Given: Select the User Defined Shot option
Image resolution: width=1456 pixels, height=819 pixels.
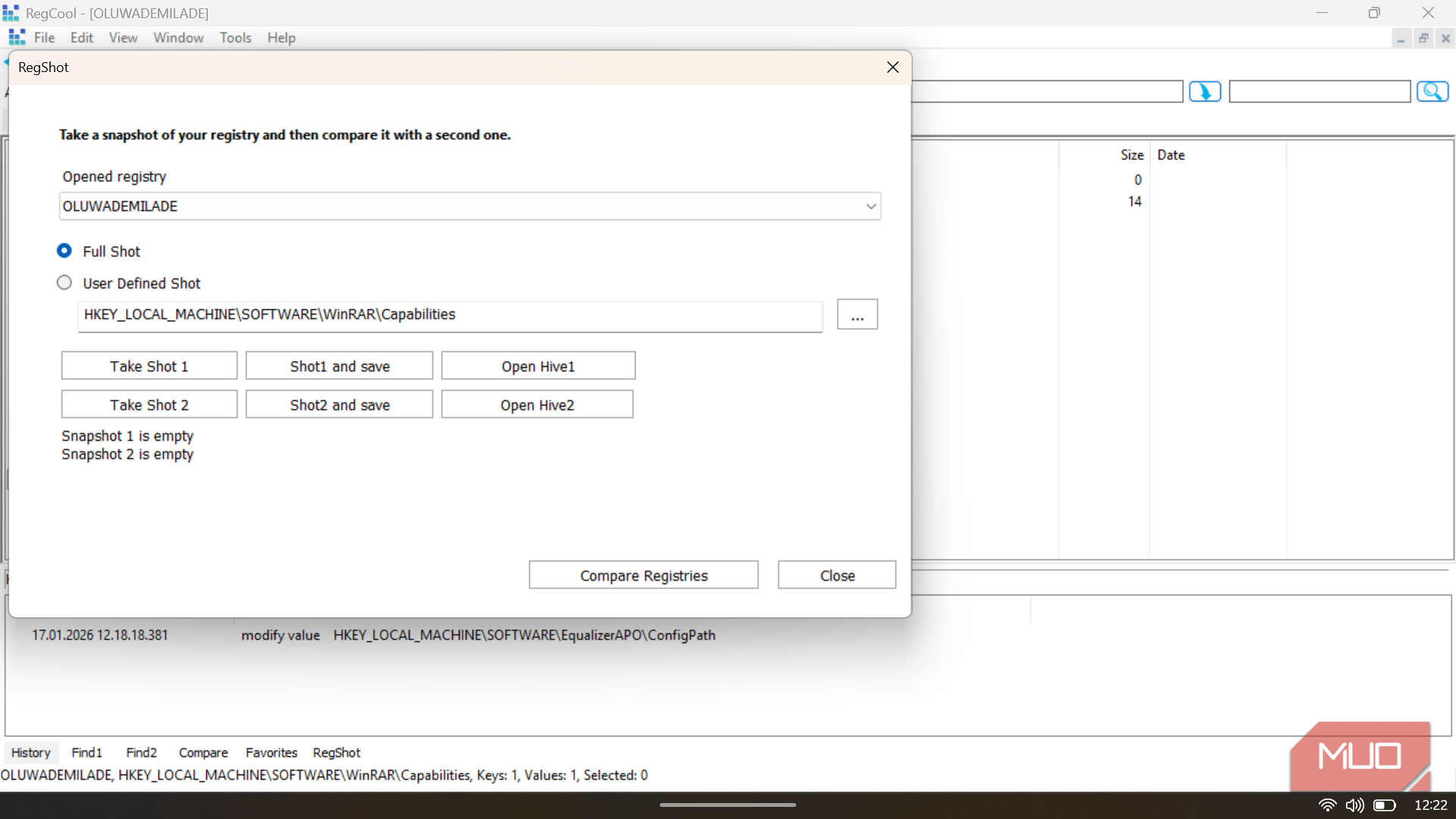Looking at the screenshot, I should coord(64,283).
